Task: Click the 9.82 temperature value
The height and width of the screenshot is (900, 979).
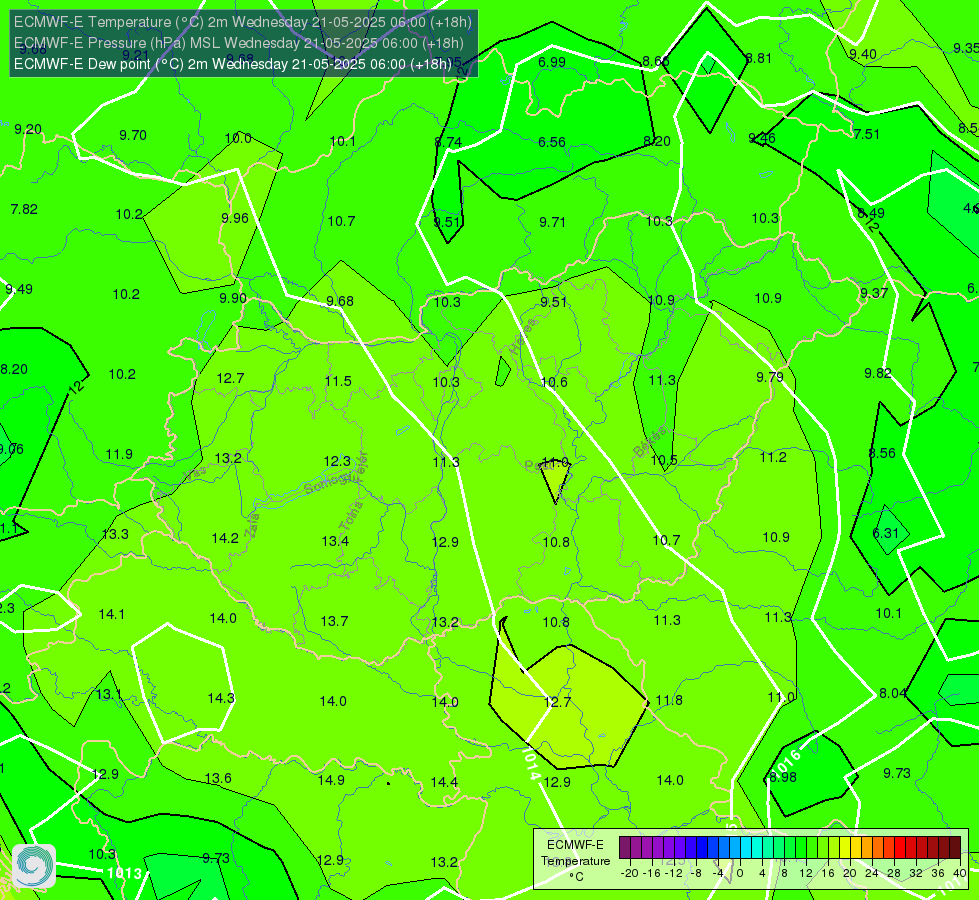Action: [878, 373]
